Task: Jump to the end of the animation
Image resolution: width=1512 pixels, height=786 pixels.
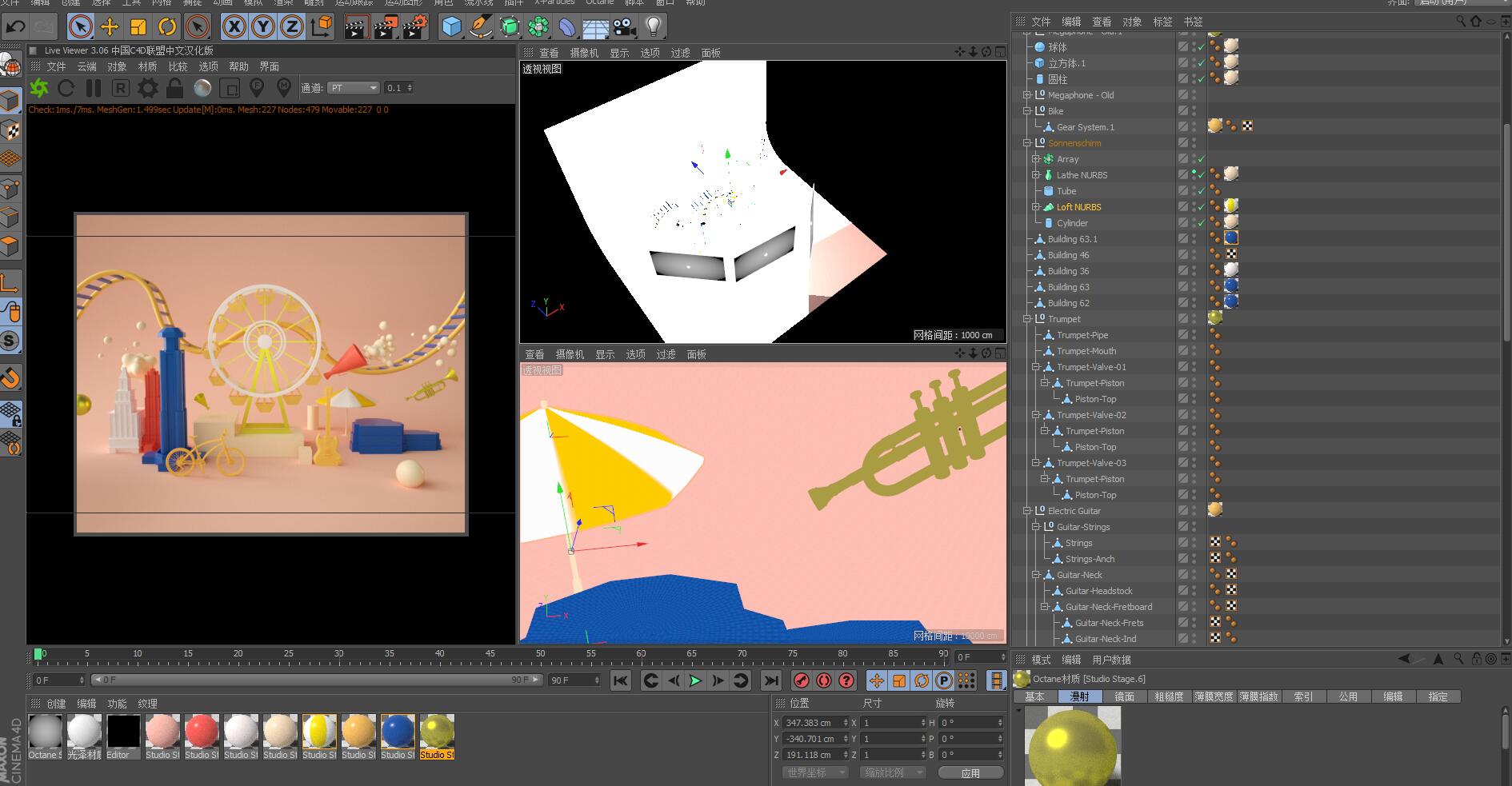Action: click(x=770, y=680)
